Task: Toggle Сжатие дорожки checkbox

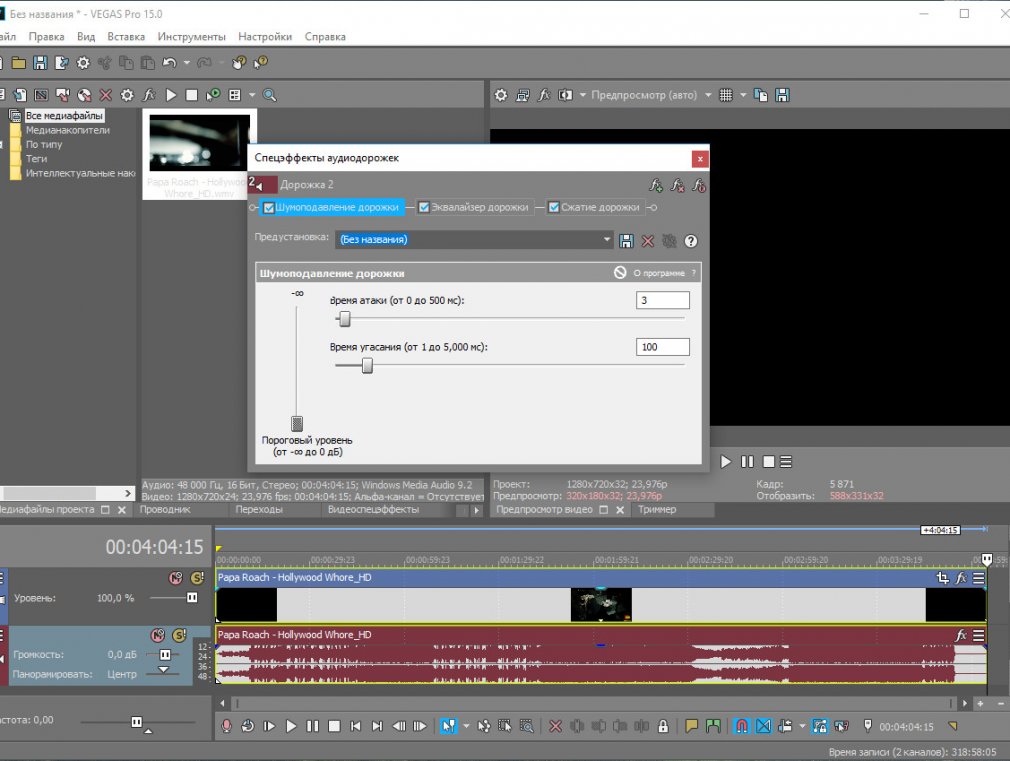Action: pyautogui.click(x=554, y=207)
